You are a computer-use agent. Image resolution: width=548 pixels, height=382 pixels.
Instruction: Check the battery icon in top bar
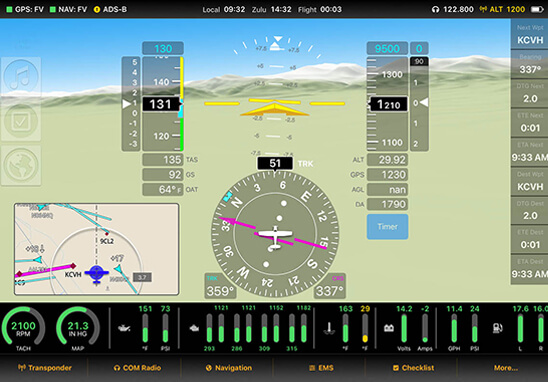click(537, 9)
